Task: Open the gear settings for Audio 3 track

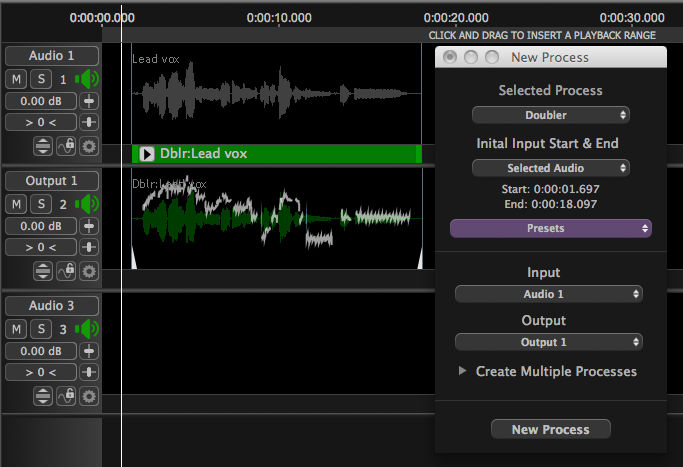Action: (89, 396)
